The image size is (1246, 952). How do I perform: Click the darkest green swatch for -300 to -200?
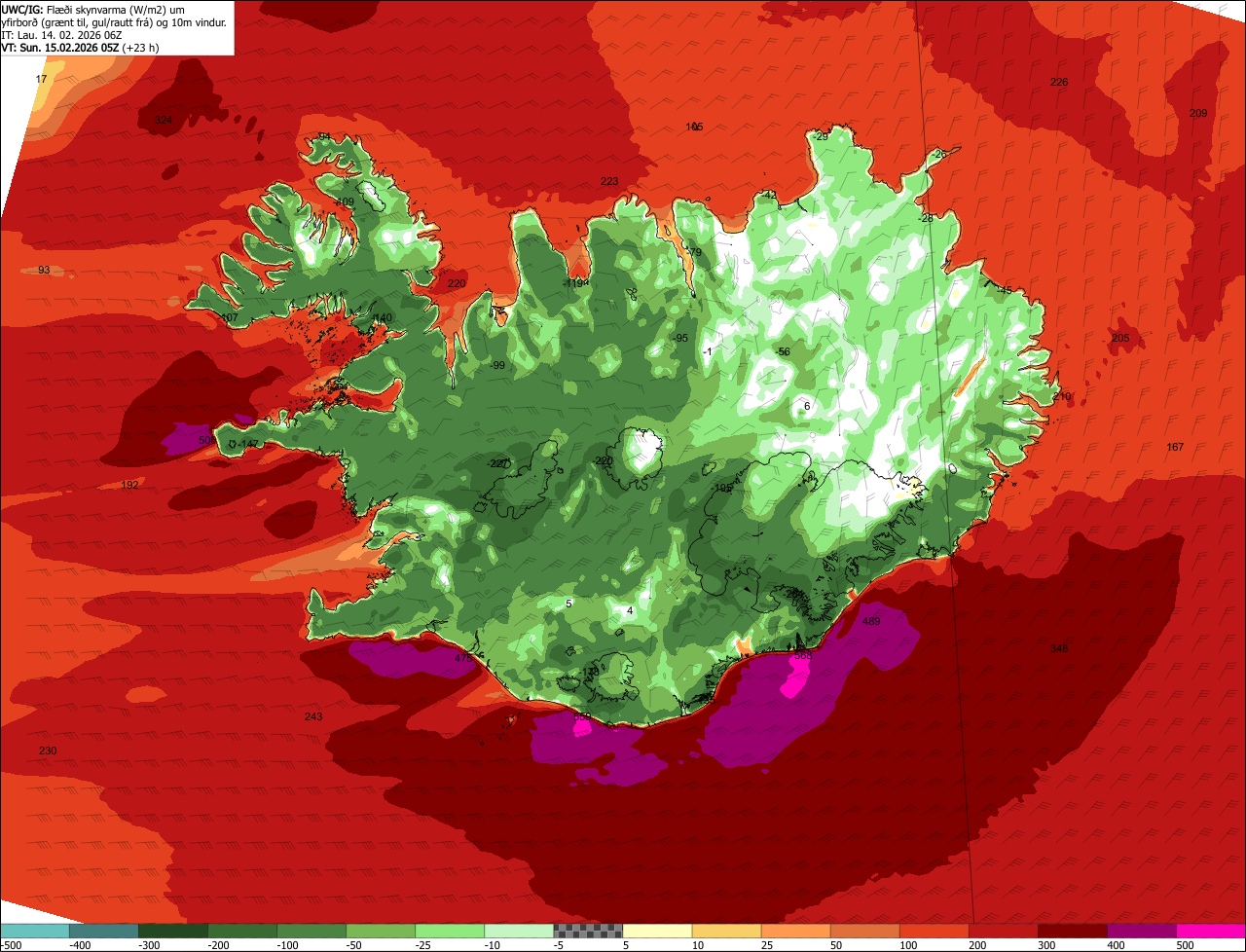pos(173,931)
